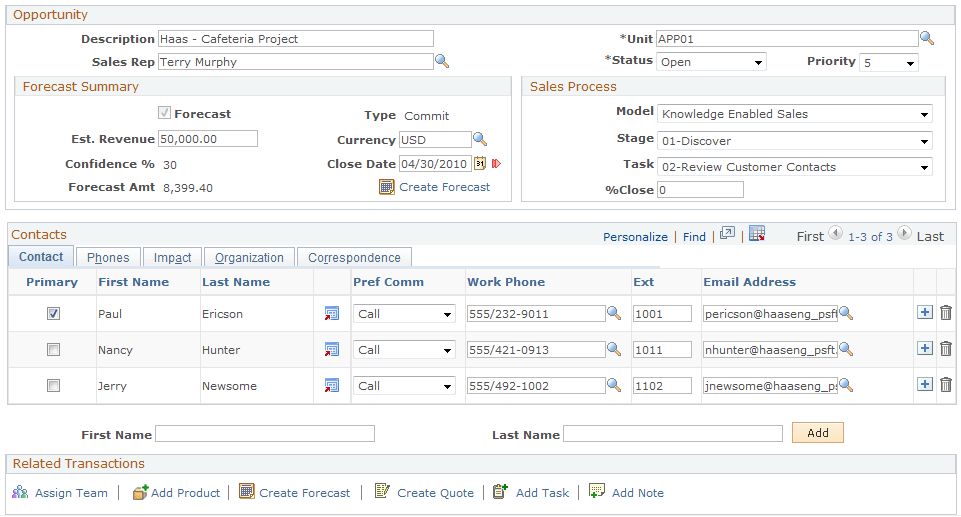Switch to the Impact tab

pos(172,257)
